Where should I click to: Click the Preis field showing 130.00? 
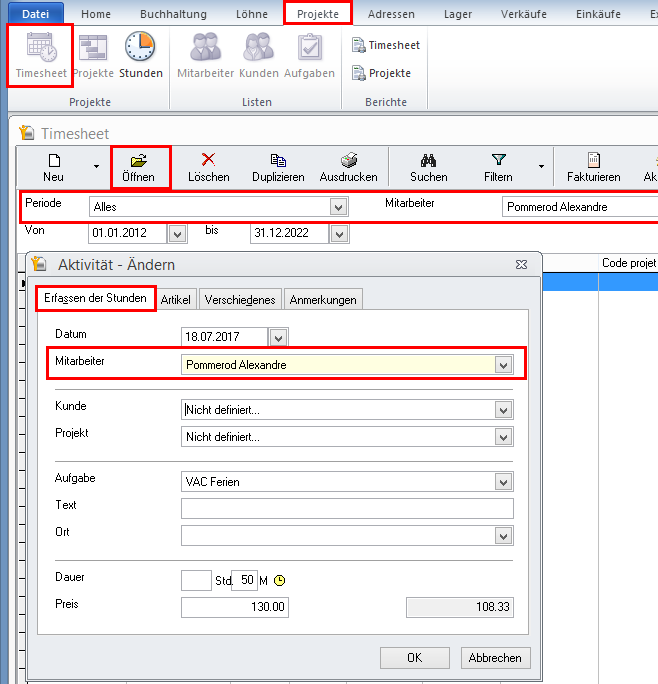(x=235, y=607)
